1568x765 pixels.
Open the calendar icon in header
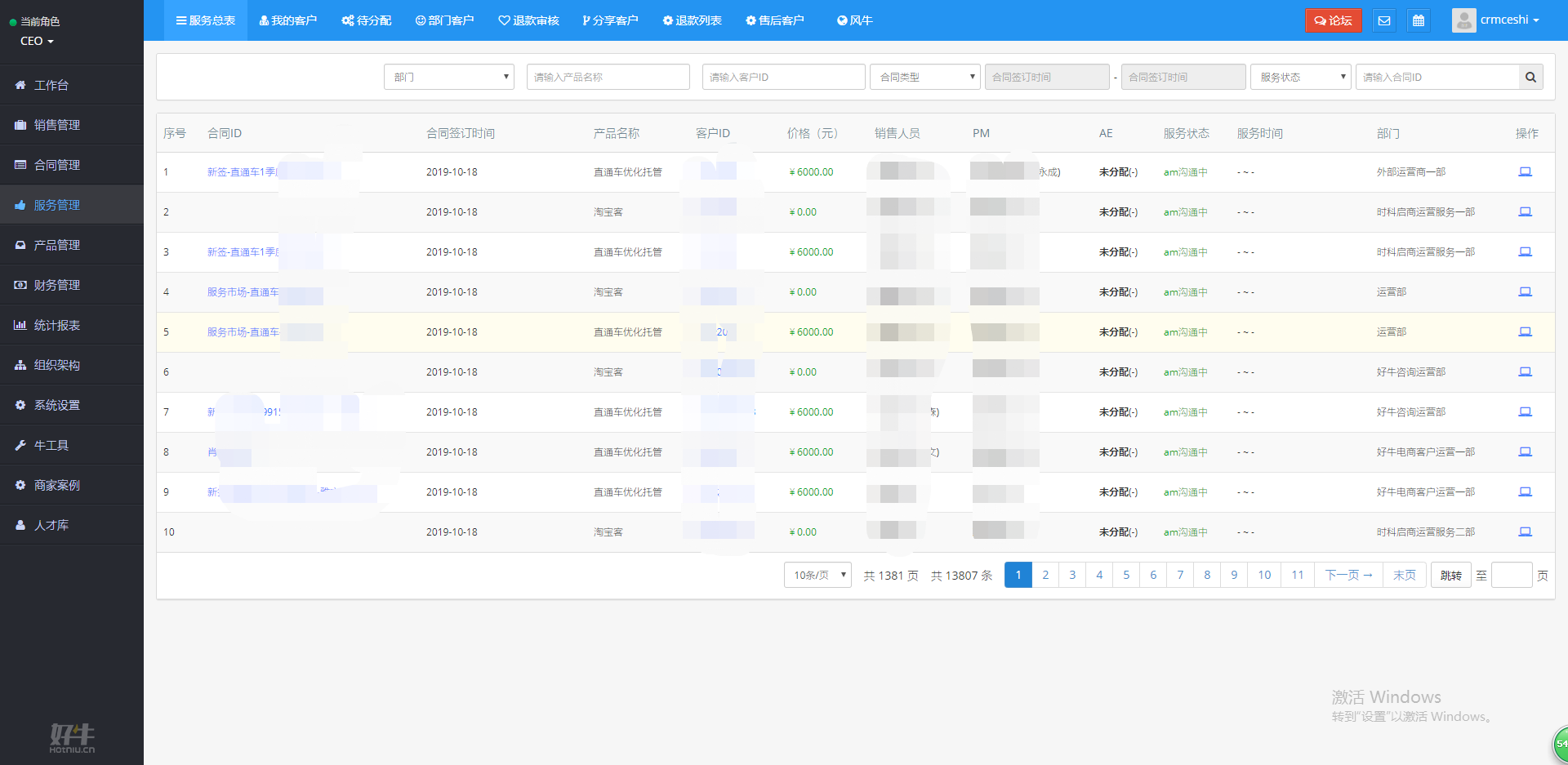click(1419, 20)
